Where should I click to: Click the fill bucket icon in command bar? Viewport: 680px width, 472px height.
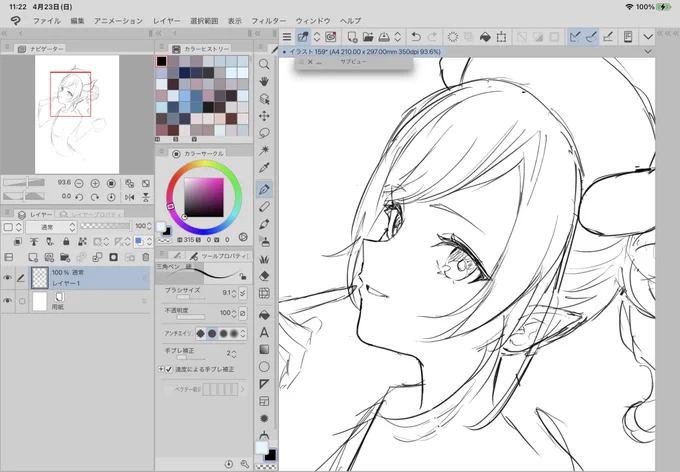coord(485,37)
